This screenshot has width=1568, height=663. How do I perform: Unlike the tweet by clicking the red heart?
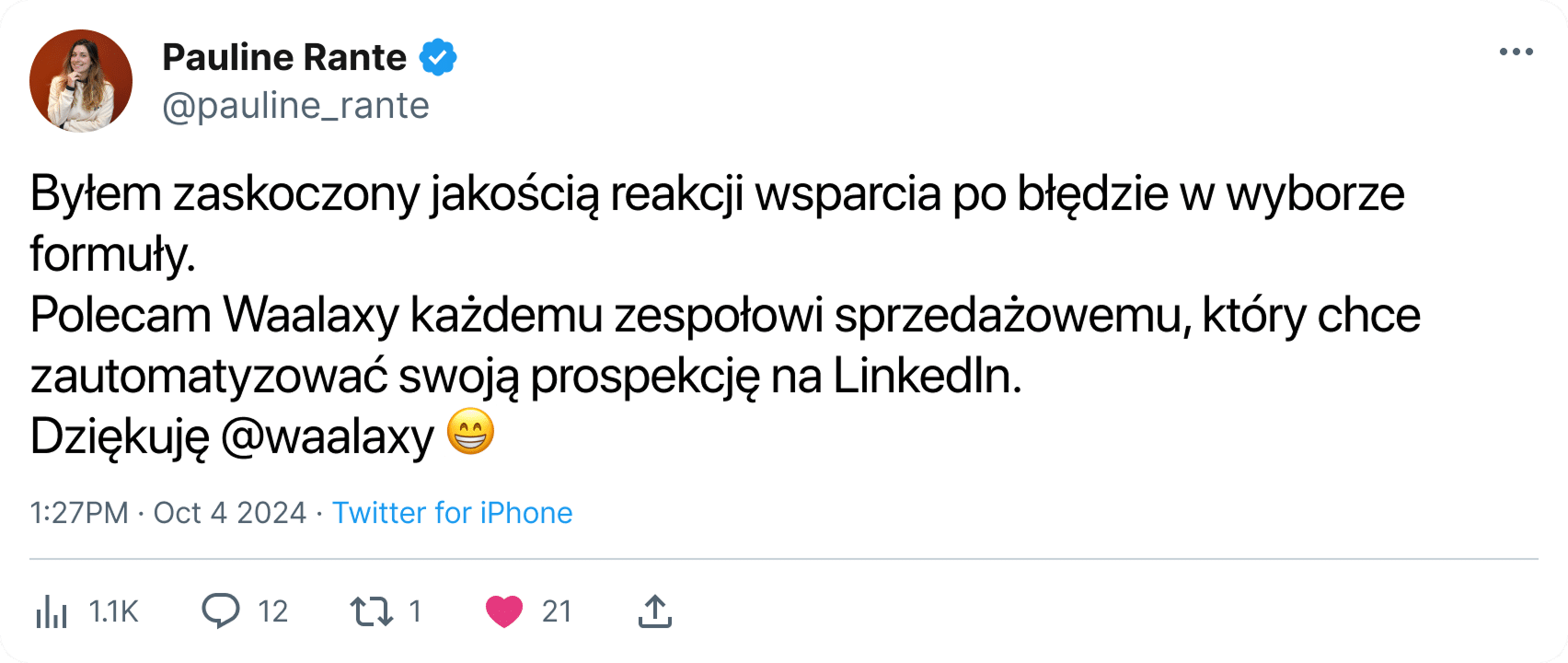click(x=504, y=611)
